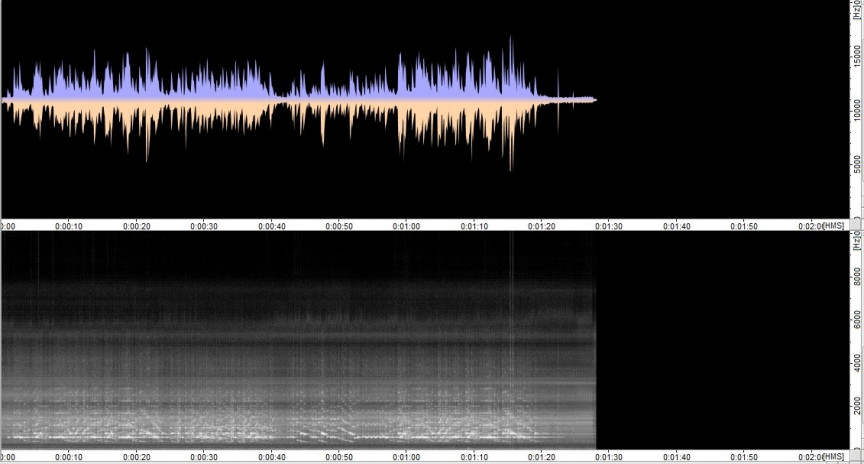Select the 10000 label on waveform axis

coord(857,107)
